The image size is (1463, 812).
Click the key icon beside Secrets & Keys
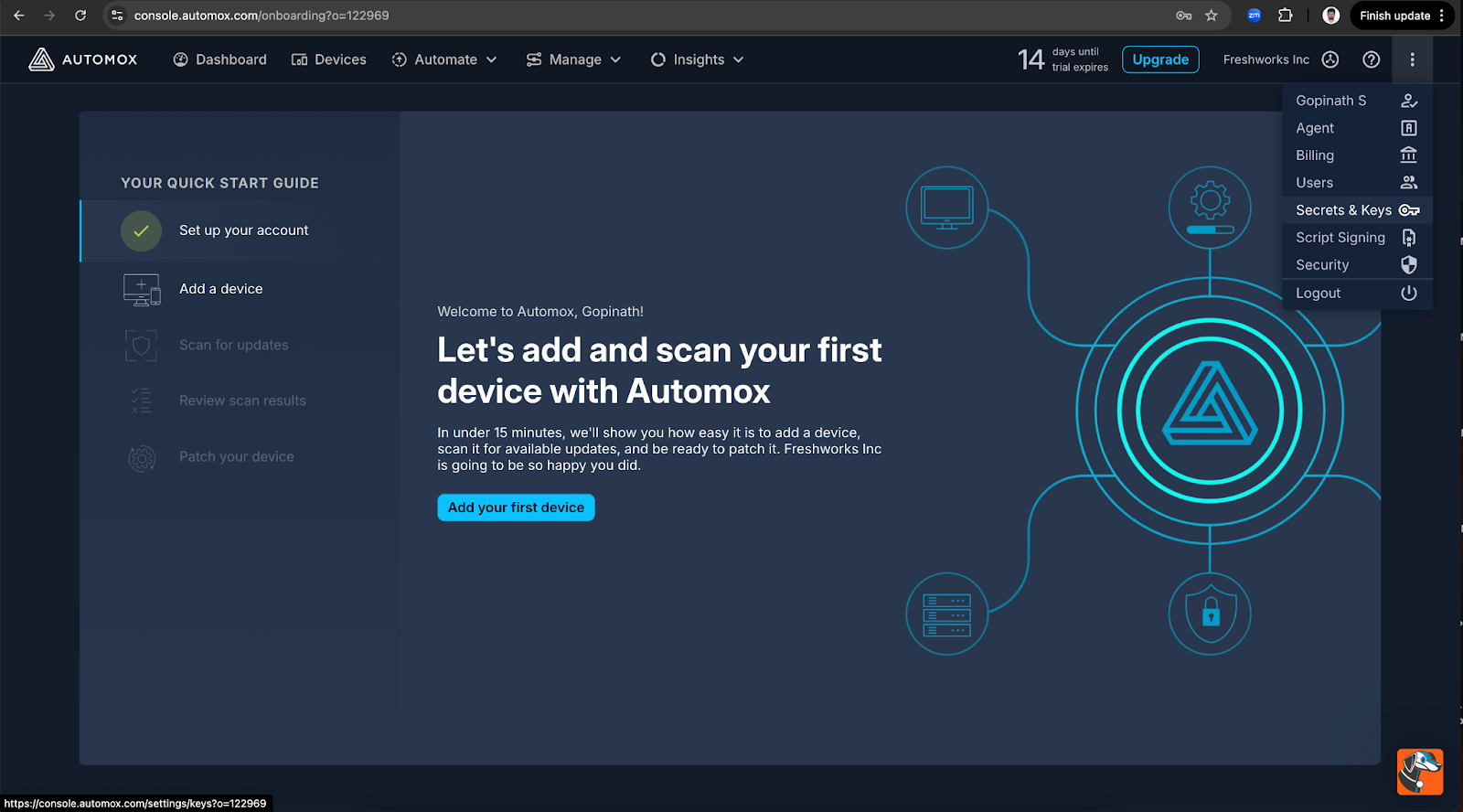click(x=1409, y=210)
